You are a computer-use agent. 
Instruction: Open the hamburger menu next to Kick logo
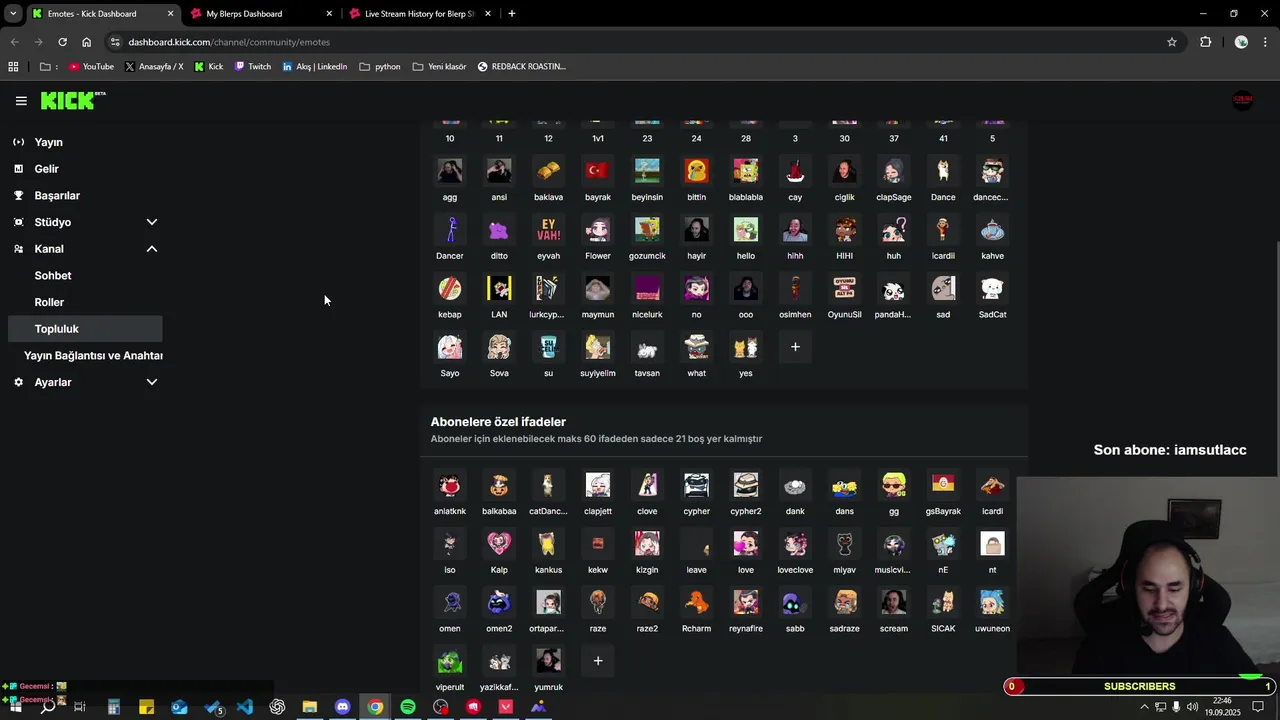(21, 101)
